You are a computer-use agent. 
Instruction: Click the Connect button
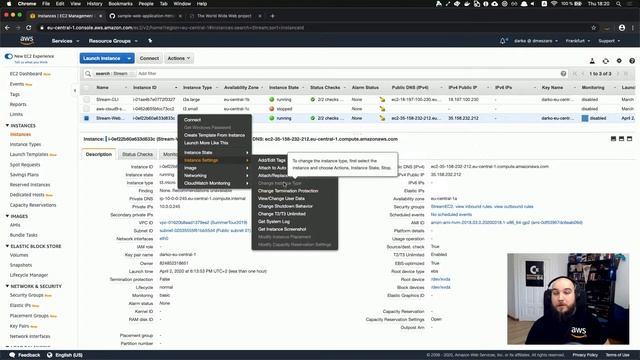[149, 58]
